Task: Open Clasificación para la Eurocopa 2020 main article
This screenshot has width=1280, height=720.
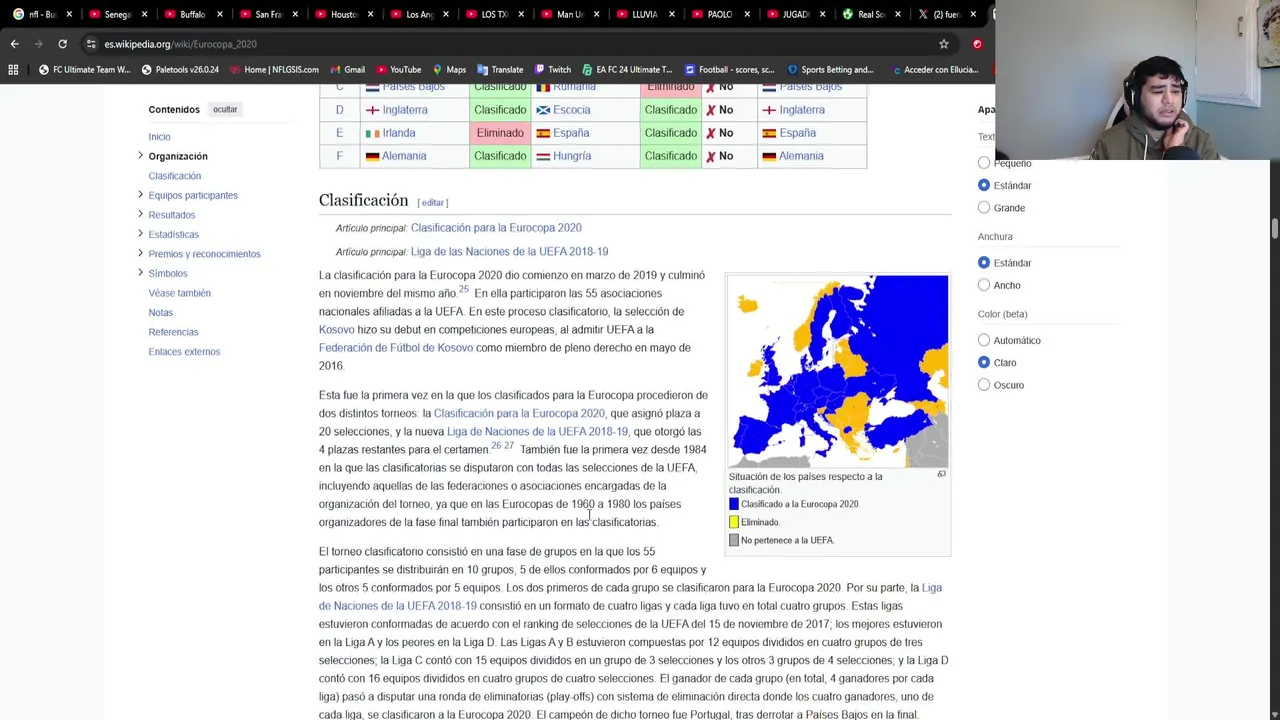Action: point(496,228)
